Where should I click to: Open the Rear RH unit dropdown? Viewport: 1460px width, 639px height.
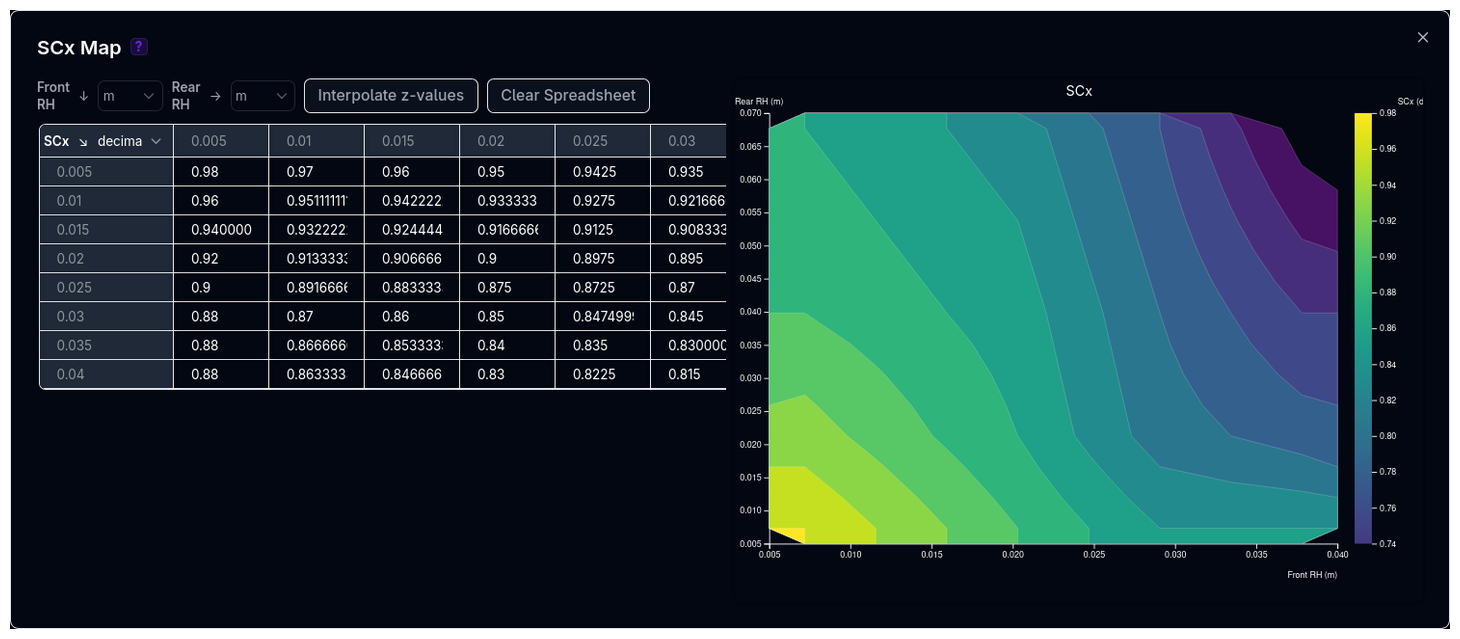pos(262,96)
